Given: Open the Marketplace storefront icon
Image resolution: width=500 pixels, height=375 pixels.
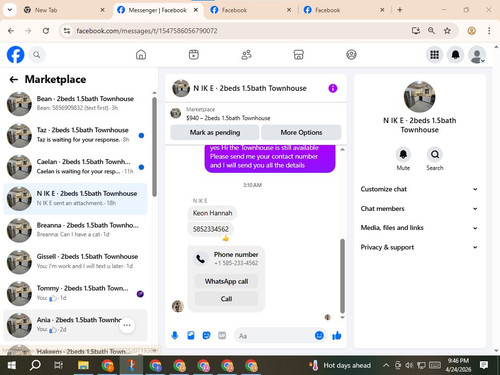Looking at the screenshot, I should 299,55.
